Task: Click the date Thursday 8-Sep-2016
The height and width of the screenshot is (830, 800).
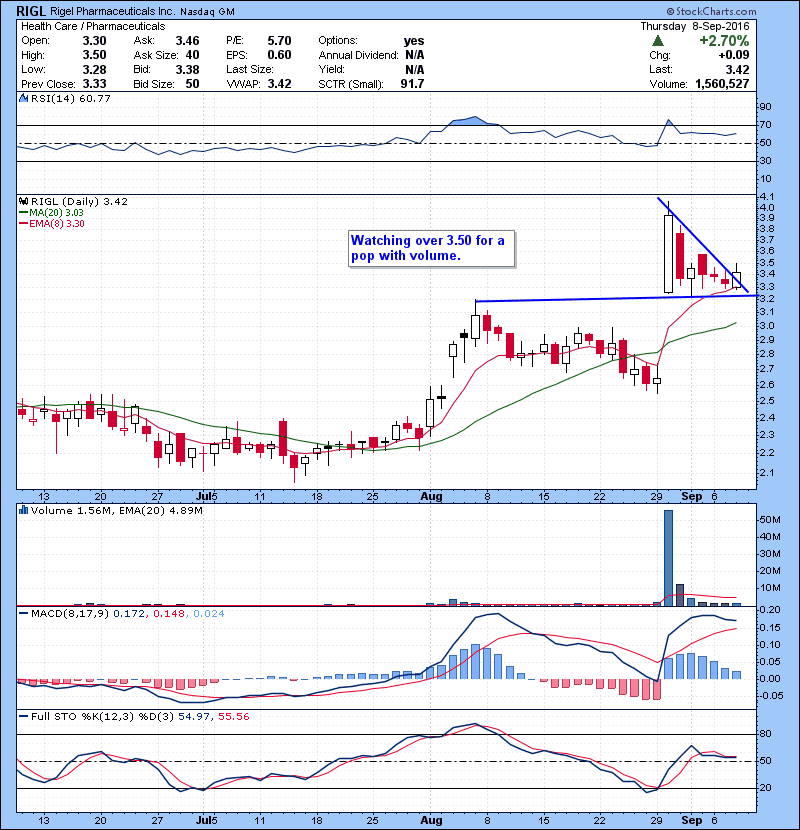Action: click(x=695, y=26)
